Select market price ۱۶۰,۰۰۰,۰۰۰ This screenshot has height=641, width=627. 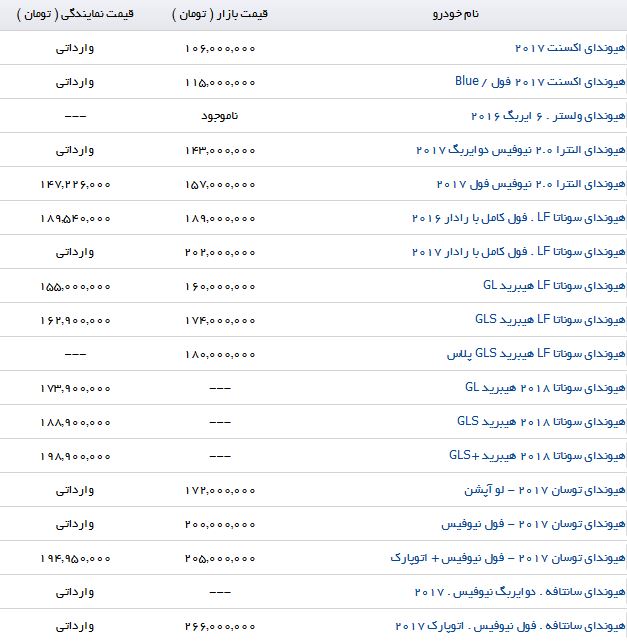coord(220,287)
